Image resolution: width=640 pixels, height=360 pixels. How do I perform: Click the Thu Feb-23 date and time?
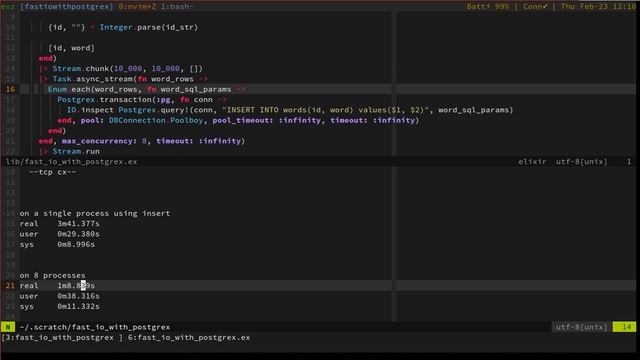click(598, 7)
